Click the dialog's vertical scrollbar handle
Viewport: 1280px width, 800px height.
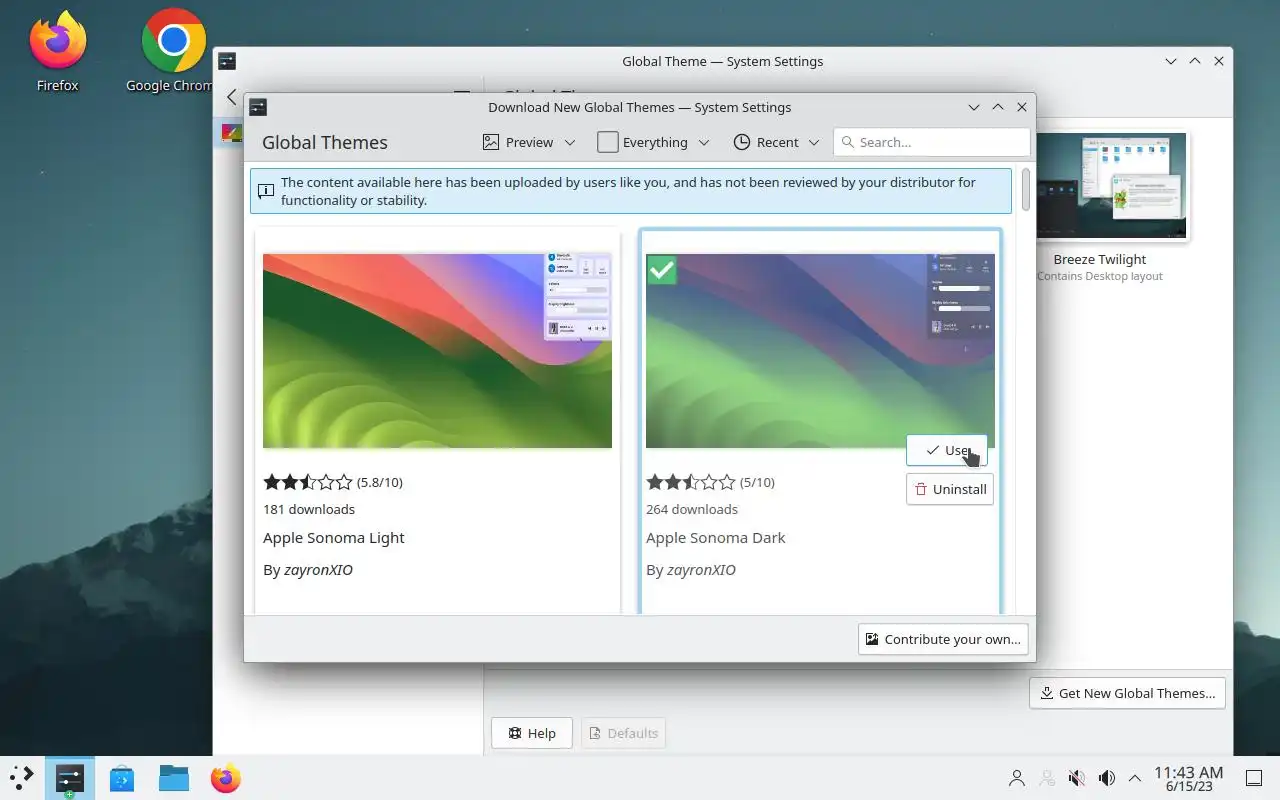(1025, 190)
